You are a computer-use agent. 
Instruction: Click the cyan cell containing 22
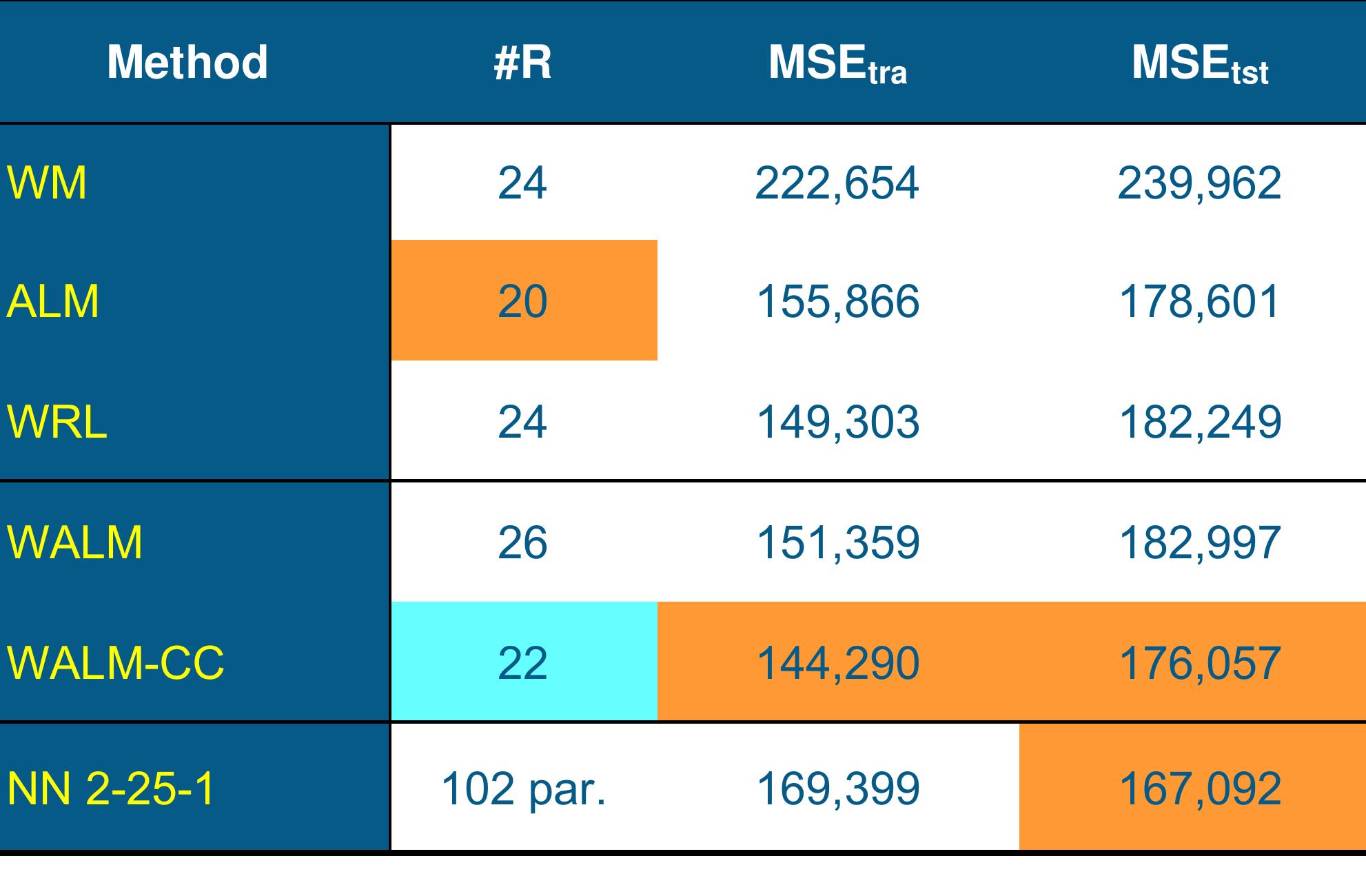coord(524,662)
